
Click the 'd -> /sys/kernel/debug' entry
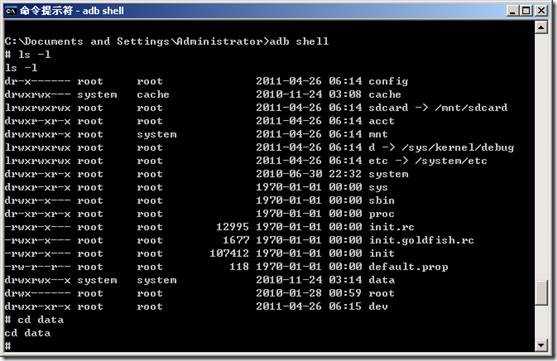click(441, 147)
